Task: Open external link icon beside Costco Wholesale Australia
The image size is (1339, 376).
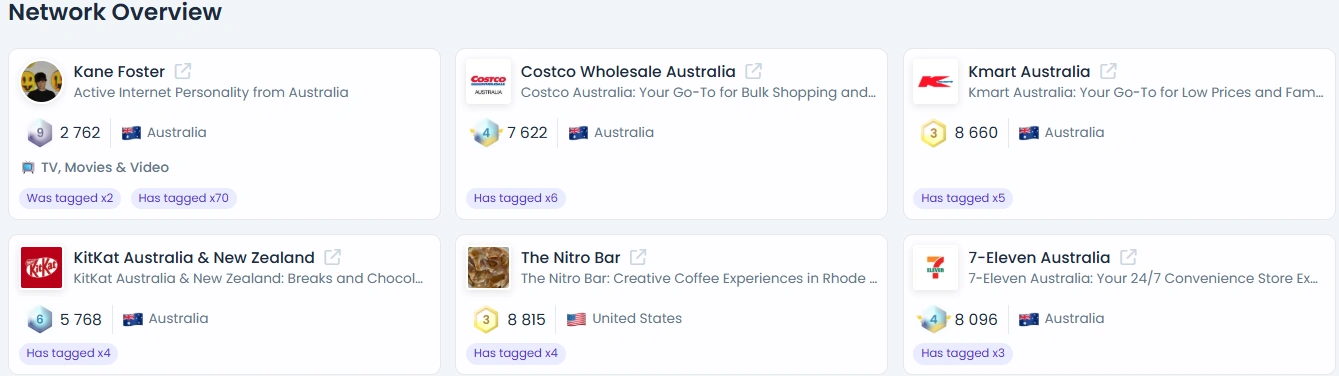Action: click(754, 72)
